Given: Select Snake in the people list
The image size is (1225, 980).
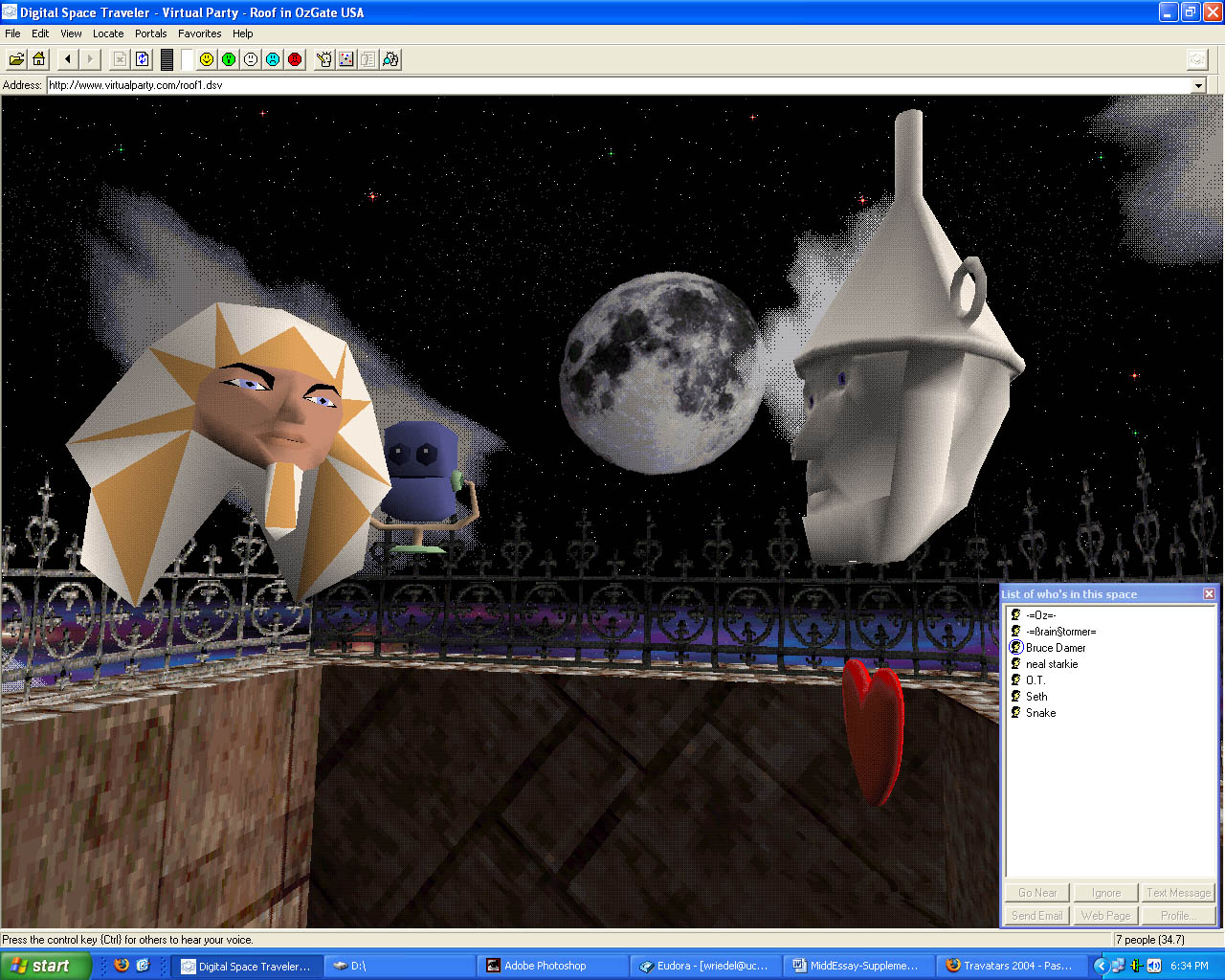Looking at the screenshot, I should 1041,713.
